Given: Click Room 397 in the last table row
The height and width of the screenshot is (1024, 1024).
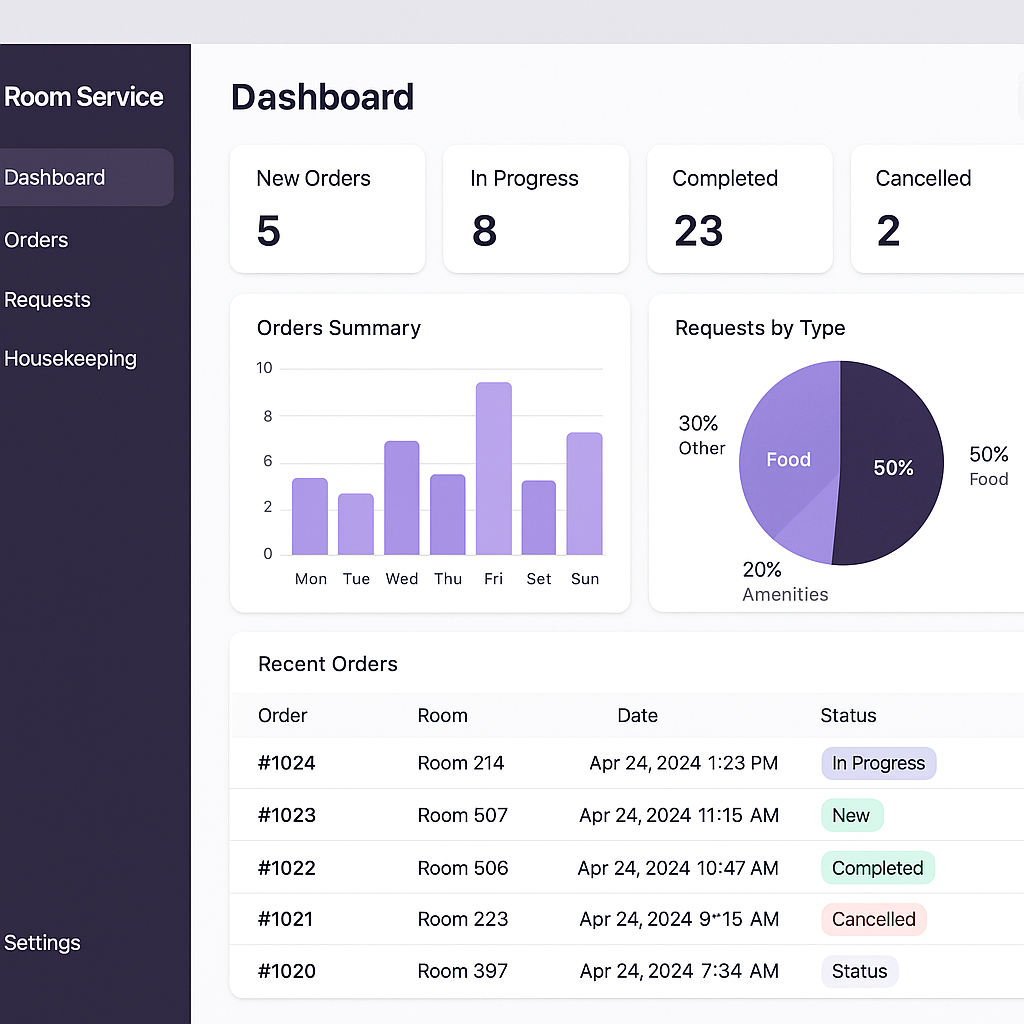Looking at the screenshot, I should [x=462, y=971].
